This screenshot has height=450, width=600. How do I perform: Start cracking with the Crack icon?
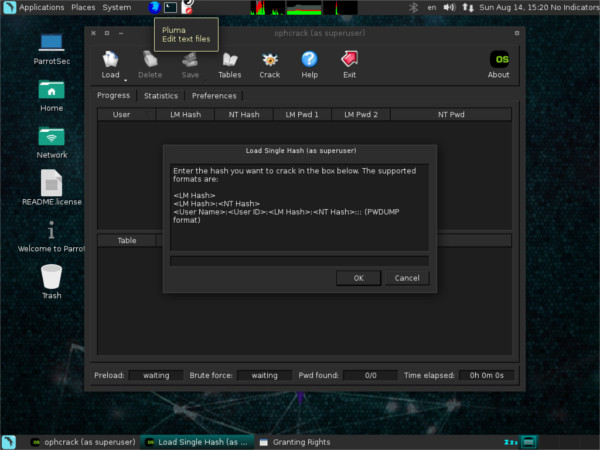(x=270, y=65)
